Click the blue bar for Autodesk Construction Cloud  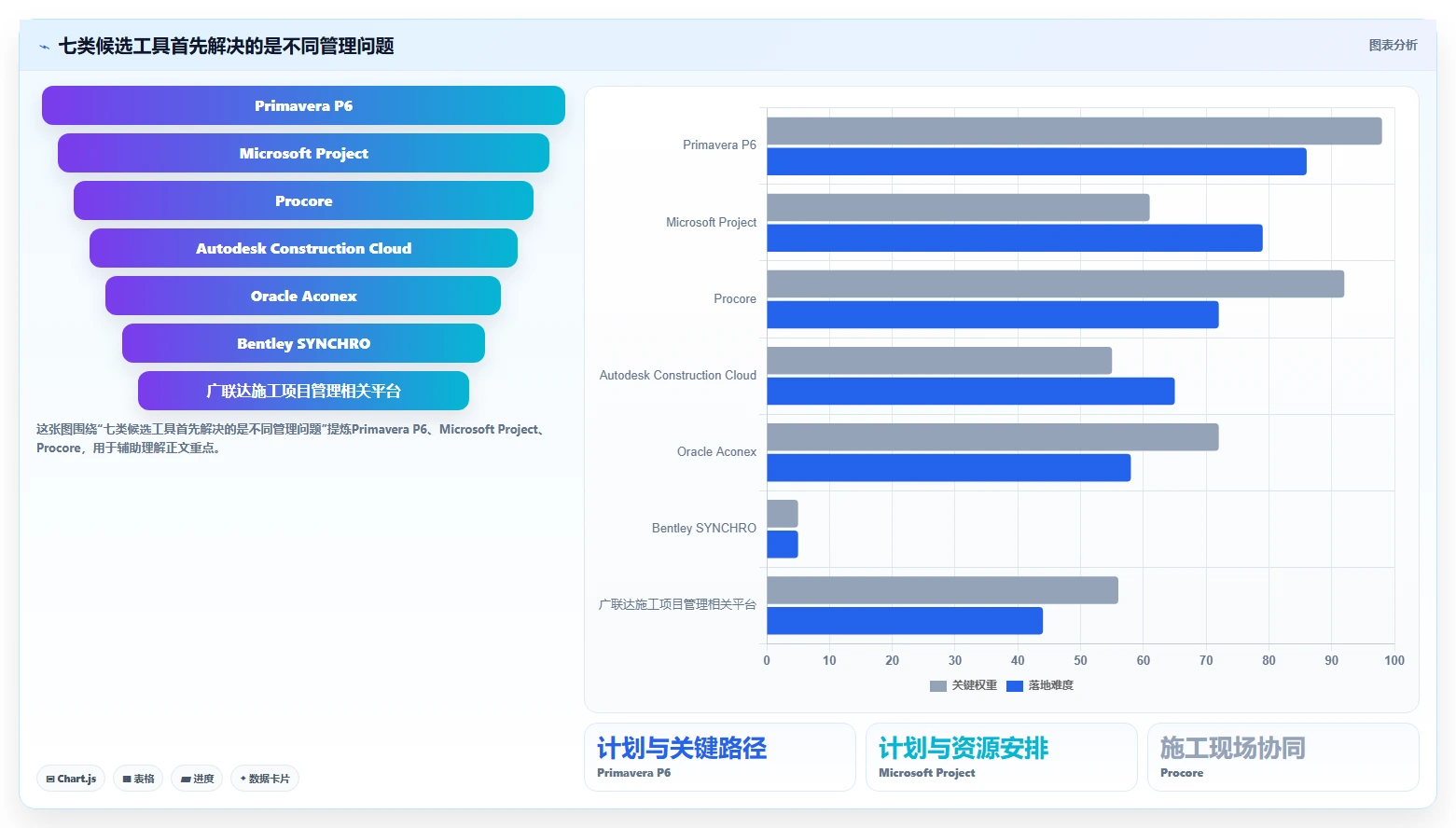[x=971, y=391]
